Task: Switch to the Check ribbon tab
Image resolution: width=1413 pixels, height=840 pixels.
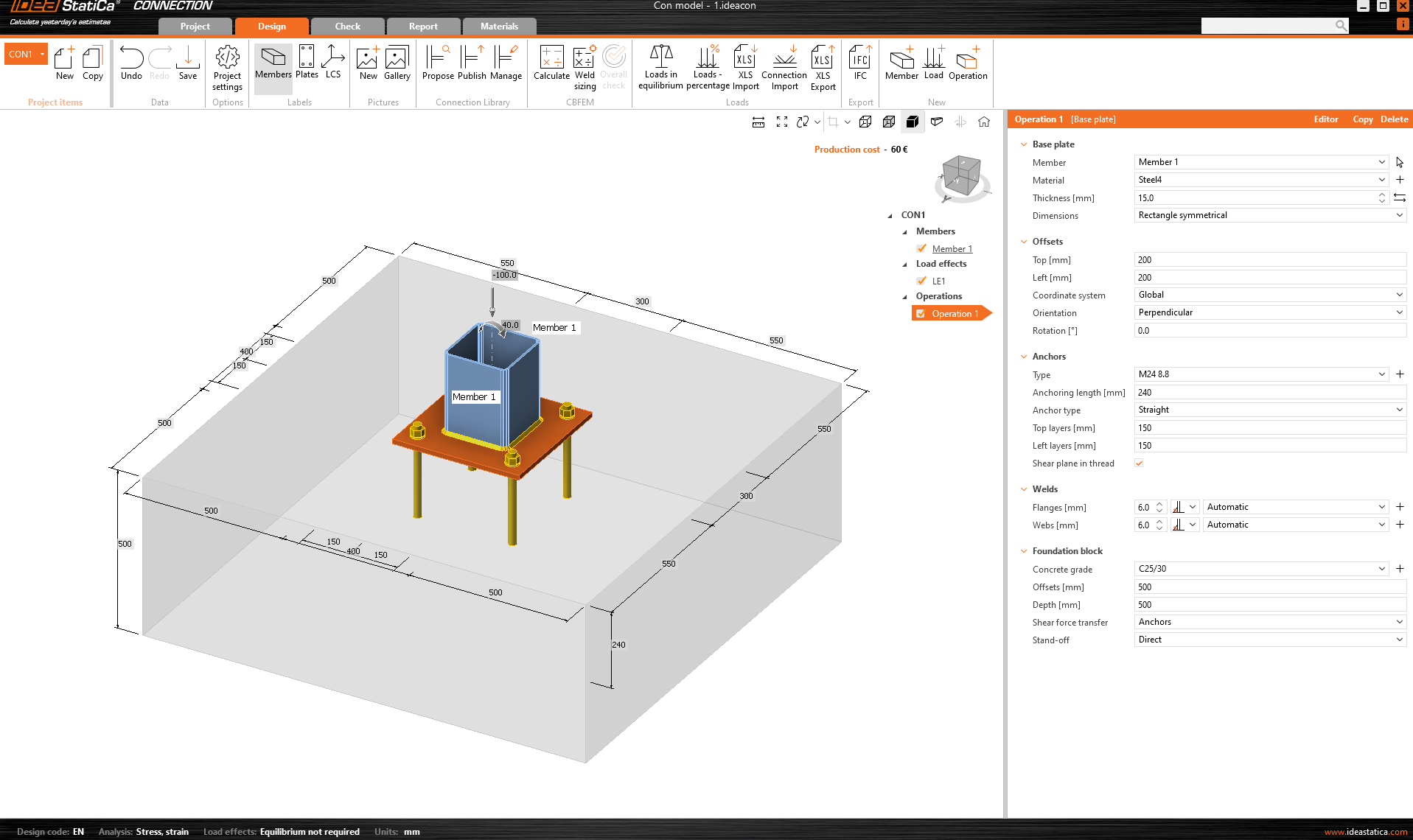Action: click(346, 26)
